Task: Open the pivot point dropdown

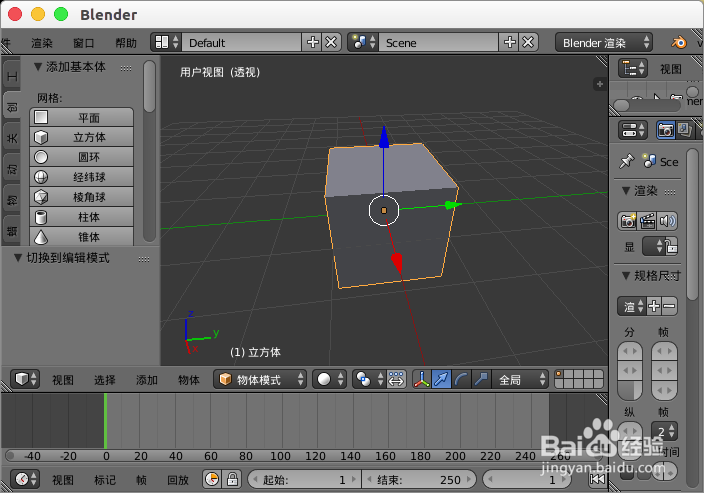Action: pos(369,379)
